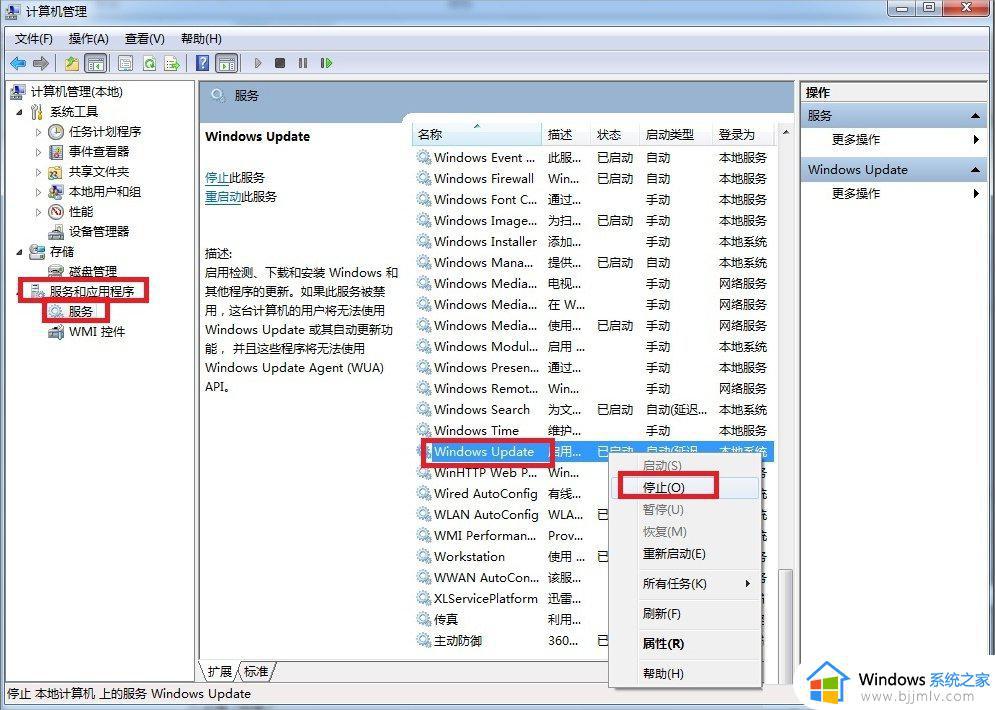This screenshot has width=995, height=710.
Task: Open the 查看(V) menu
Action: (145, 39)
